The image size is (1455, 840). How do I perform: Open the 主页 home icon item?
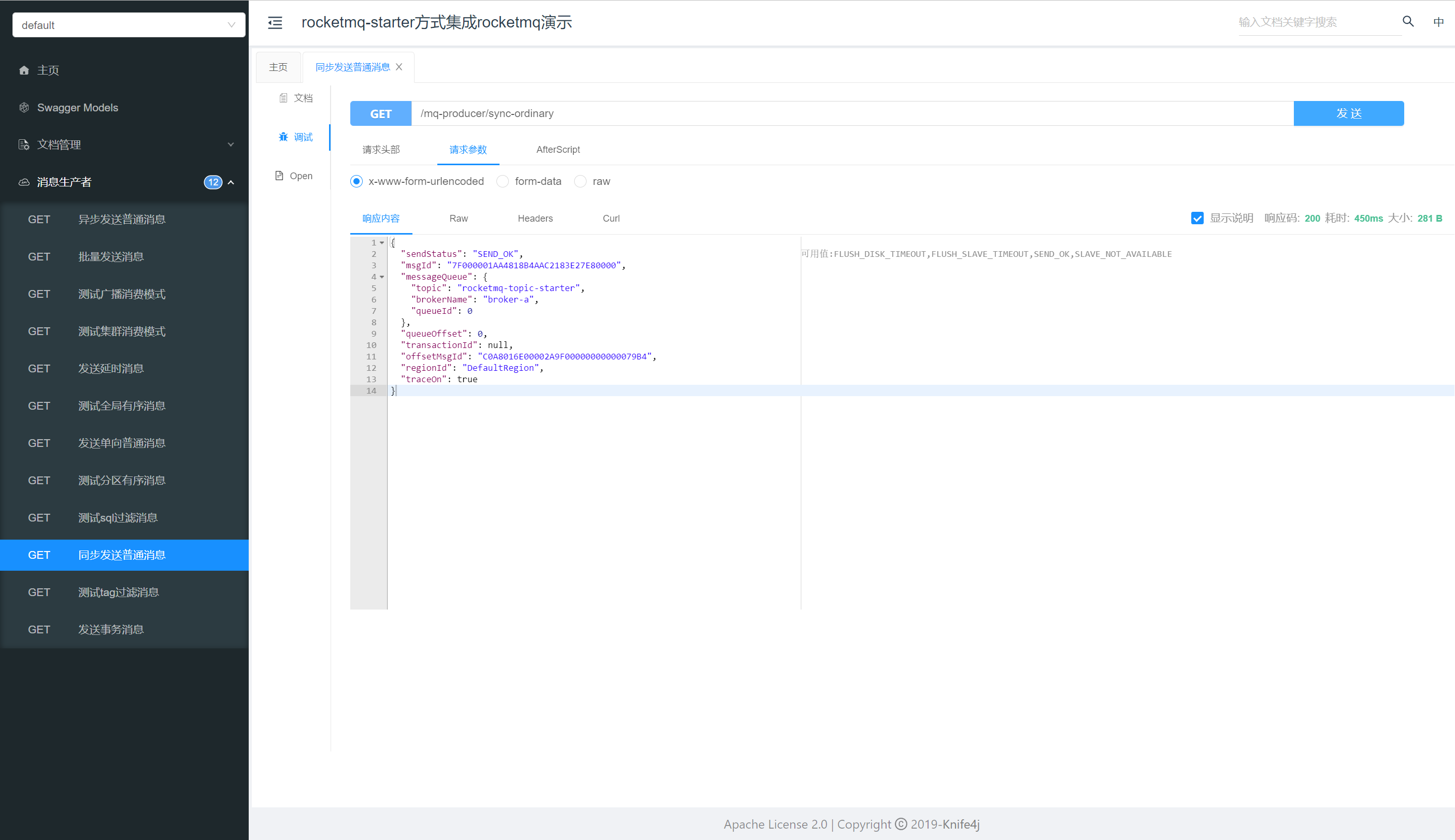(24, 70)
